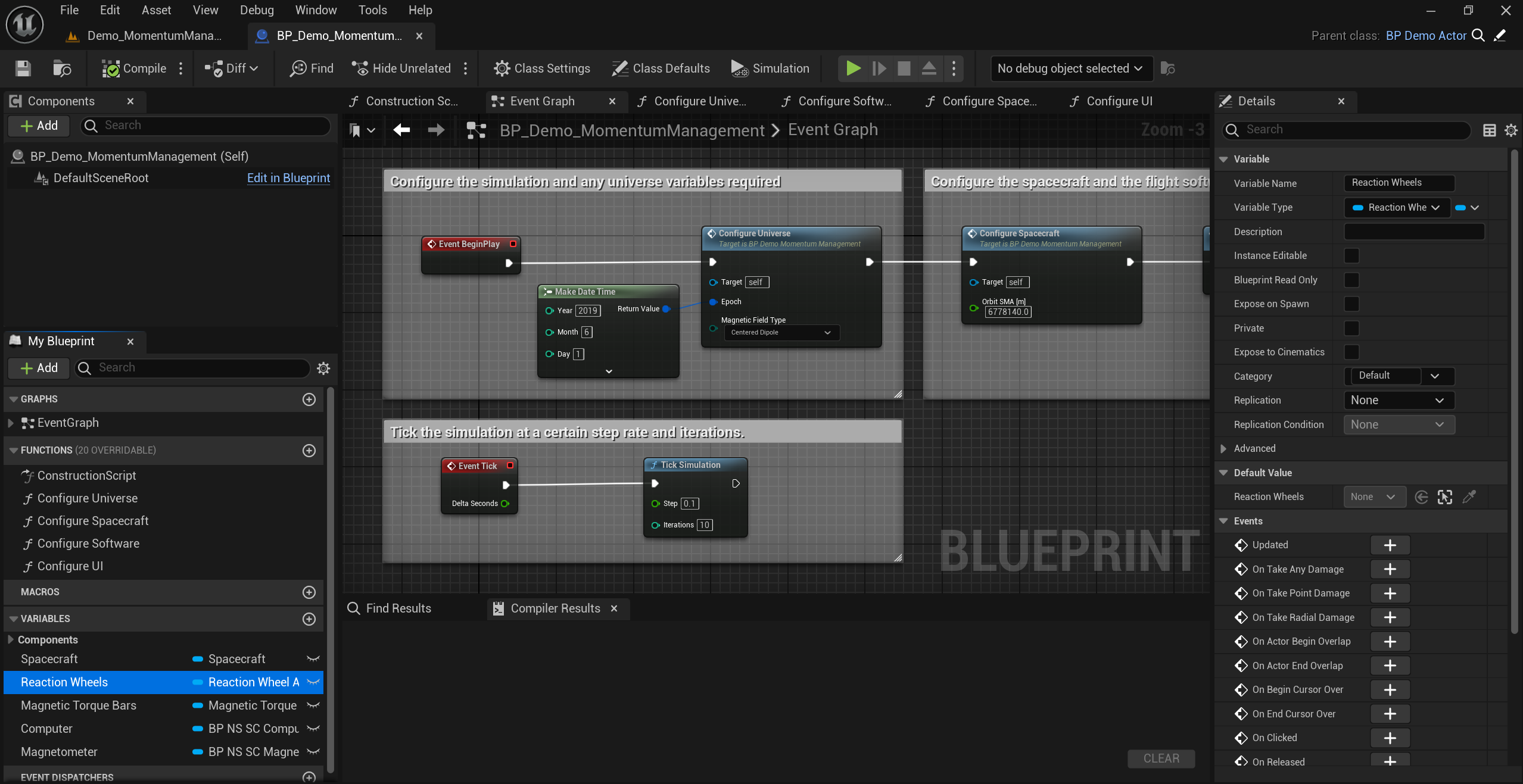Open the graph bookmarks dropdown

click(362, 130)
